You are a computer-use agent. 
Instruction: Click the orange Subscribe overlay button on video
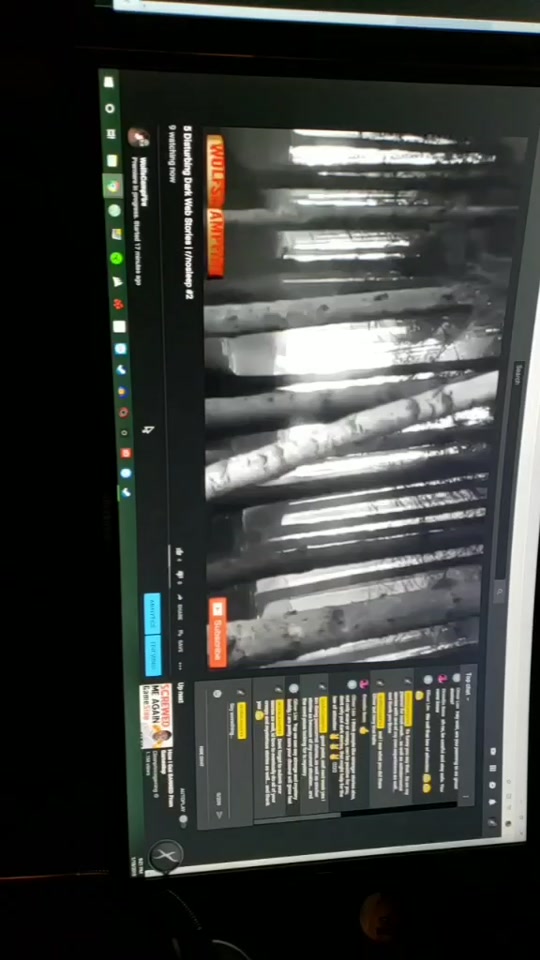(217, 632)
